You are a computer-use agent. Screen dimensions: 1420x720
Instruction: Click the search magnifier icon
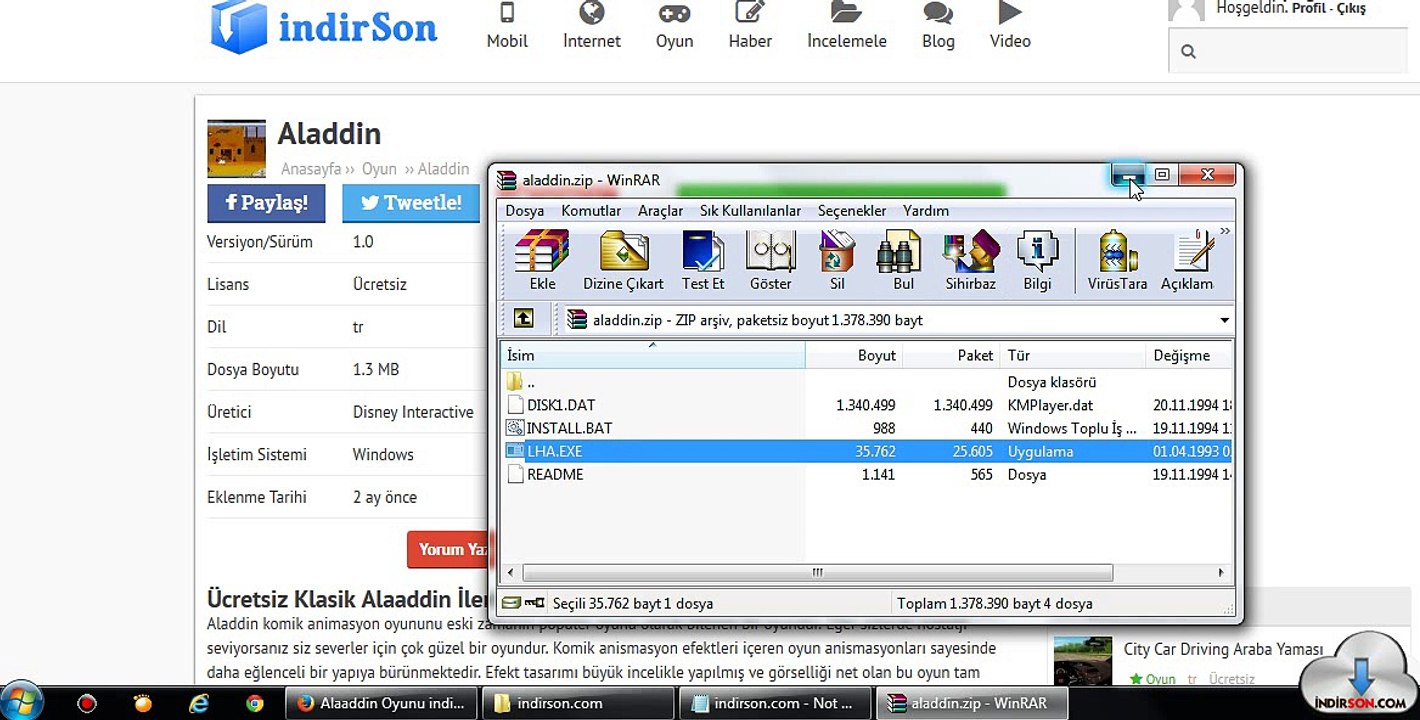pyautogui.click(x=1188, y=52)
